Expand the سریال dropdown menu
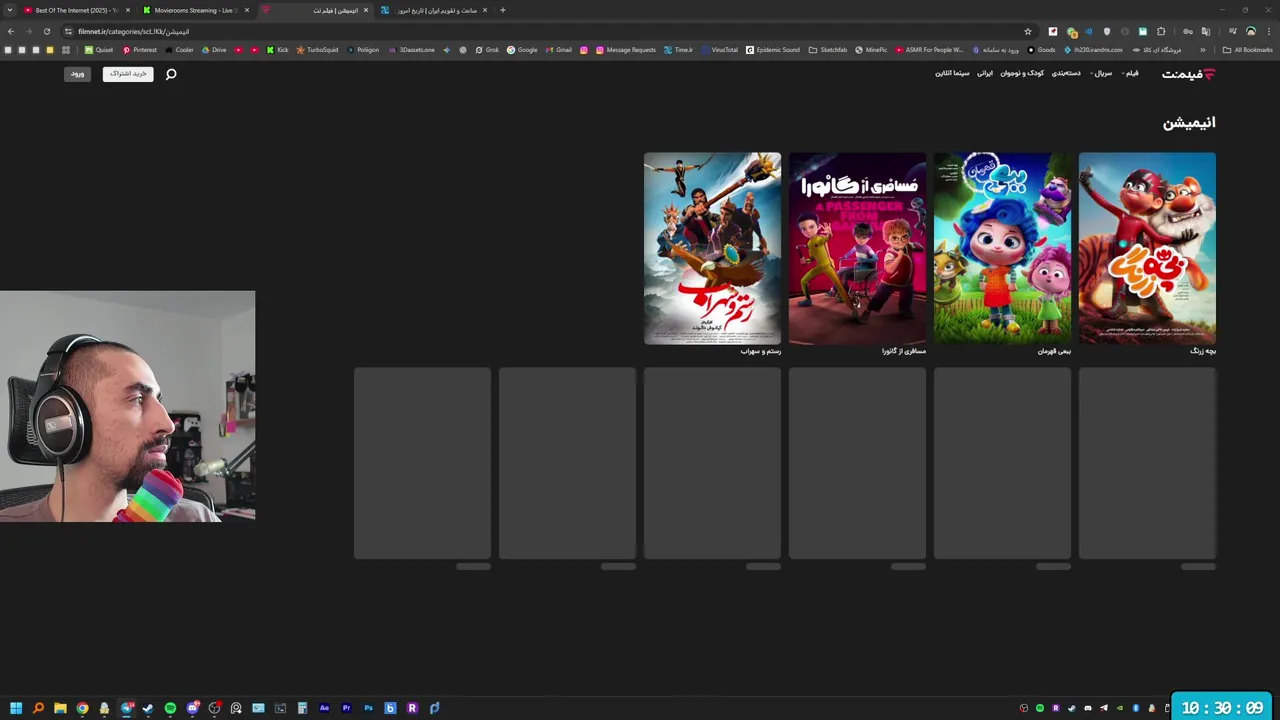 coord(1101,73)
